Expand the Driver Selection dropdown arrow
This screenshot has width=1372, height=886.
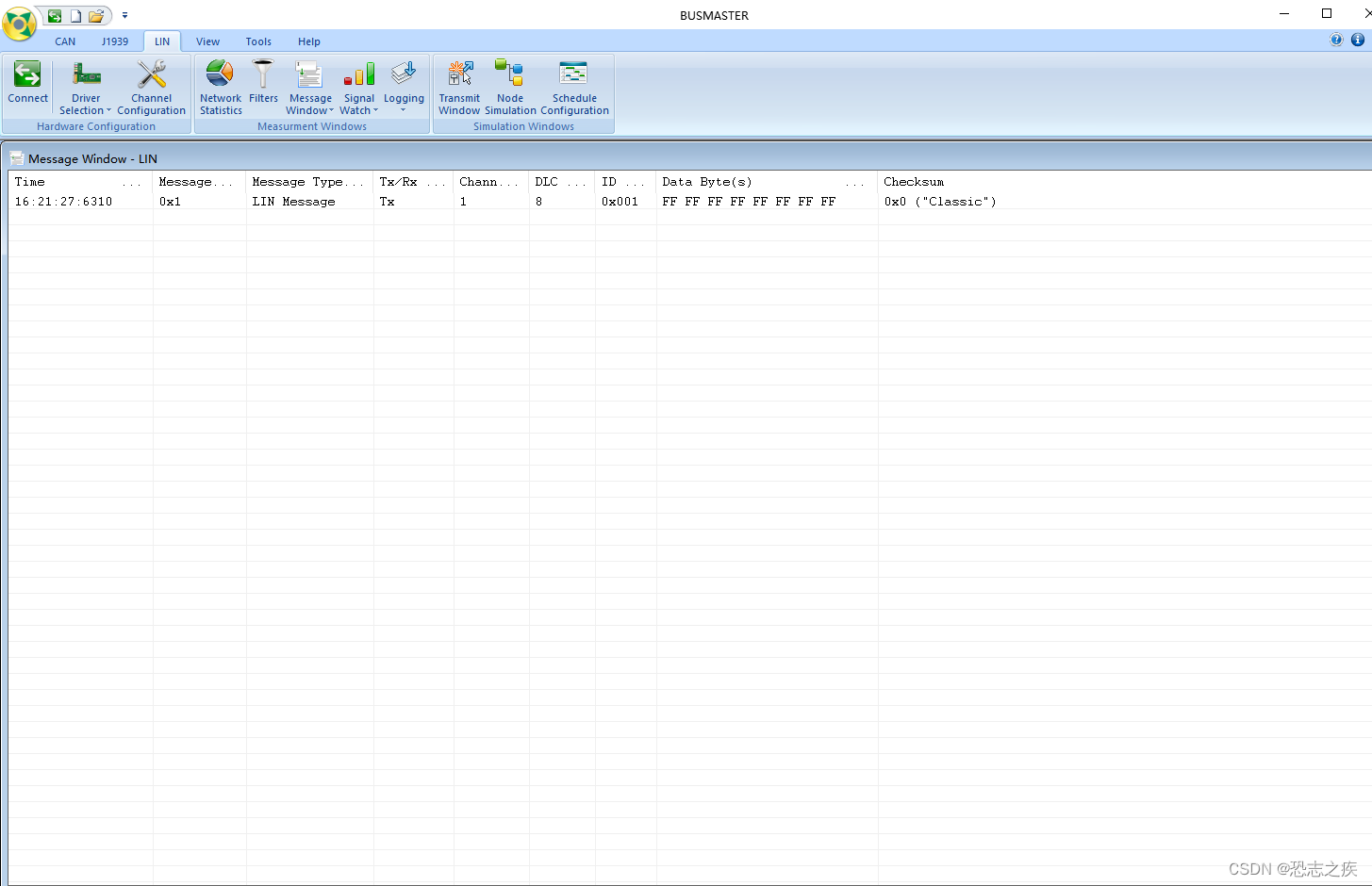(108, 111)
